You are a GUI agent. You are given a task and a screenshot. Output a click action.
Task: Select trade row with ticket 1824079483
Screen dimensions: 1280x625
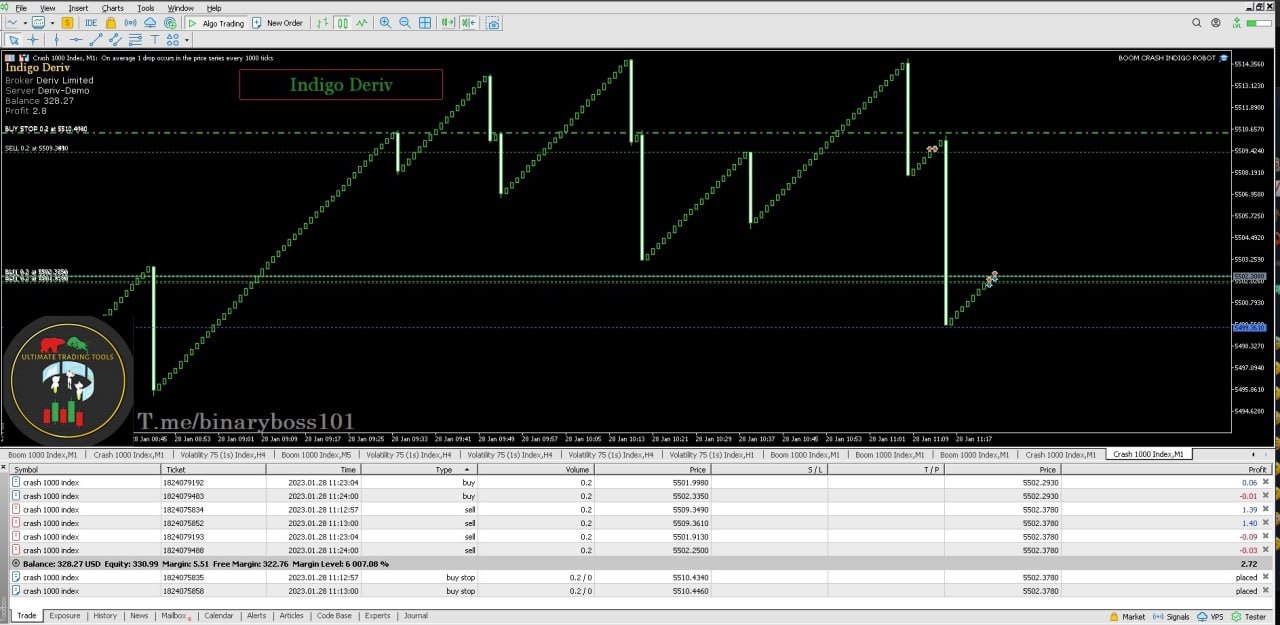[640, 496]
